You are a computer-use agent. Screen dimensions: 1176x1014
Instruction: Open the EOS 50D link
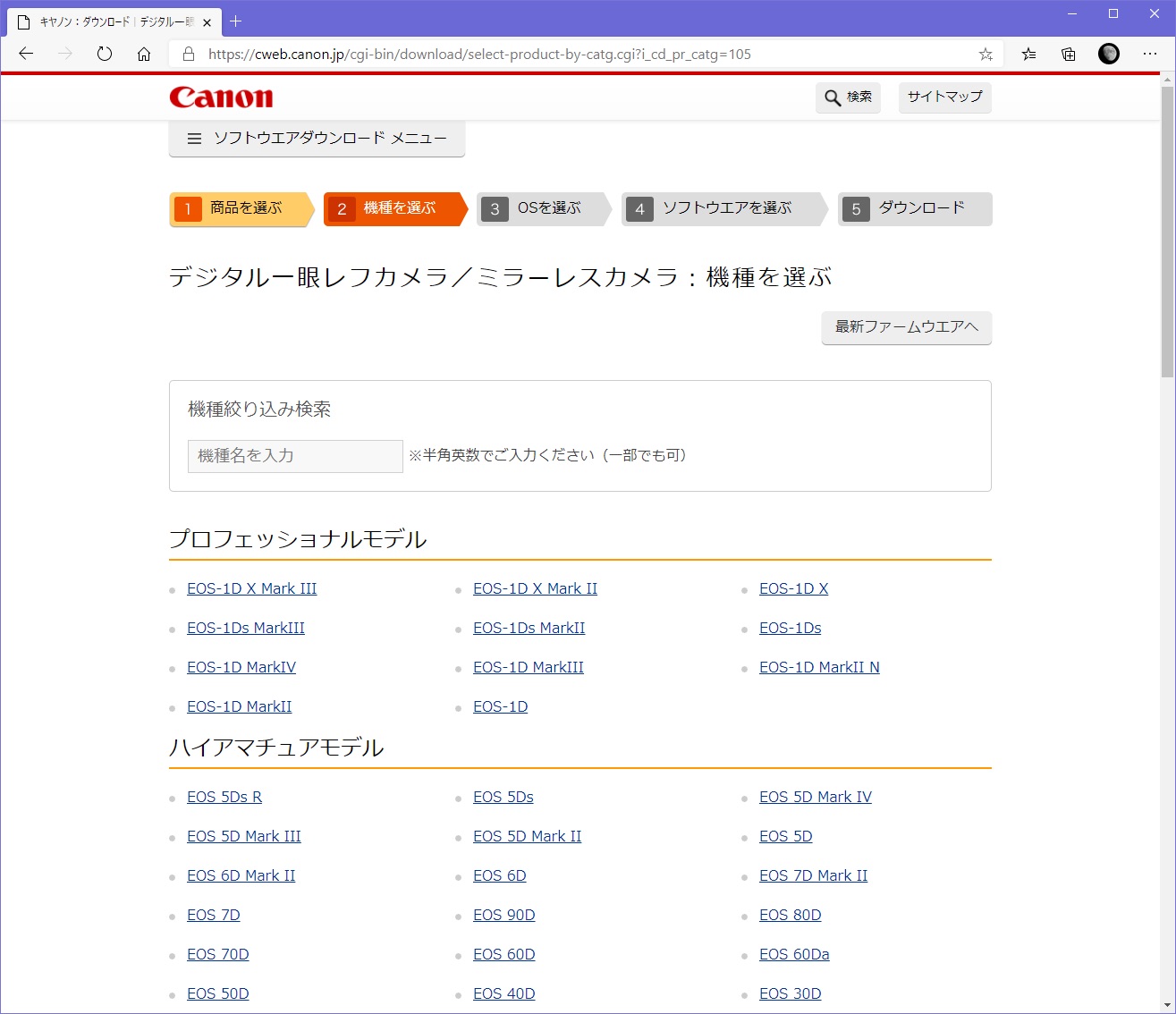pos(217,993)
